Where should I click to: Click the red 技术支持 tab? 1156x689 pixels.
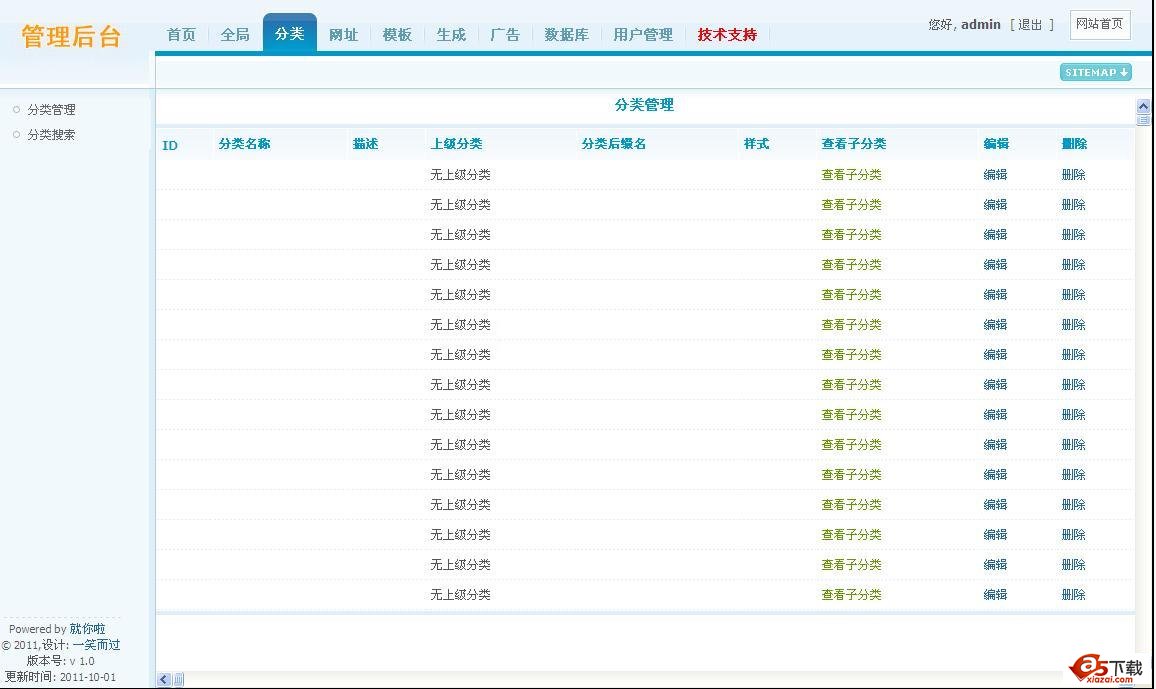pos(727,34)
